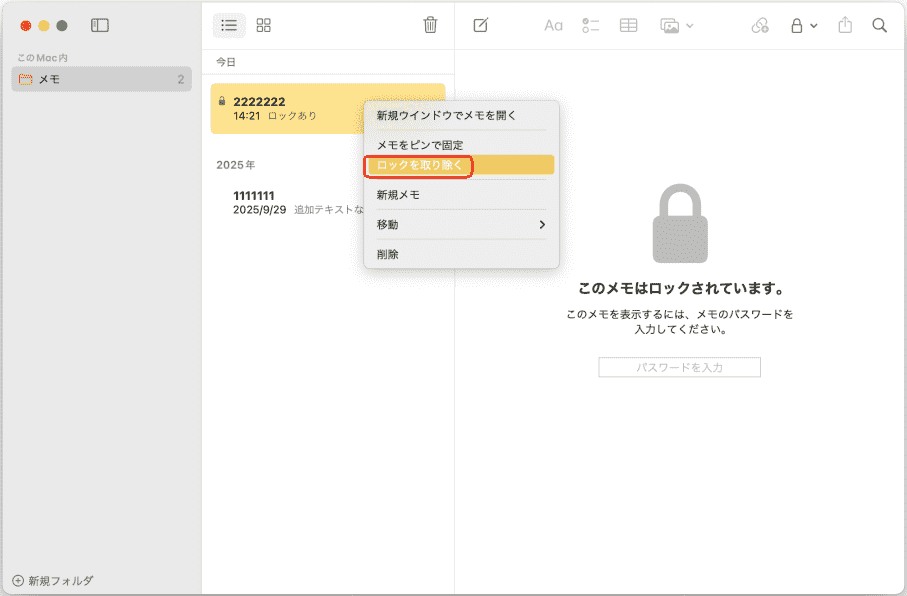Delete note using trash icon
The image size is (907, 596).
coord(430,25)
